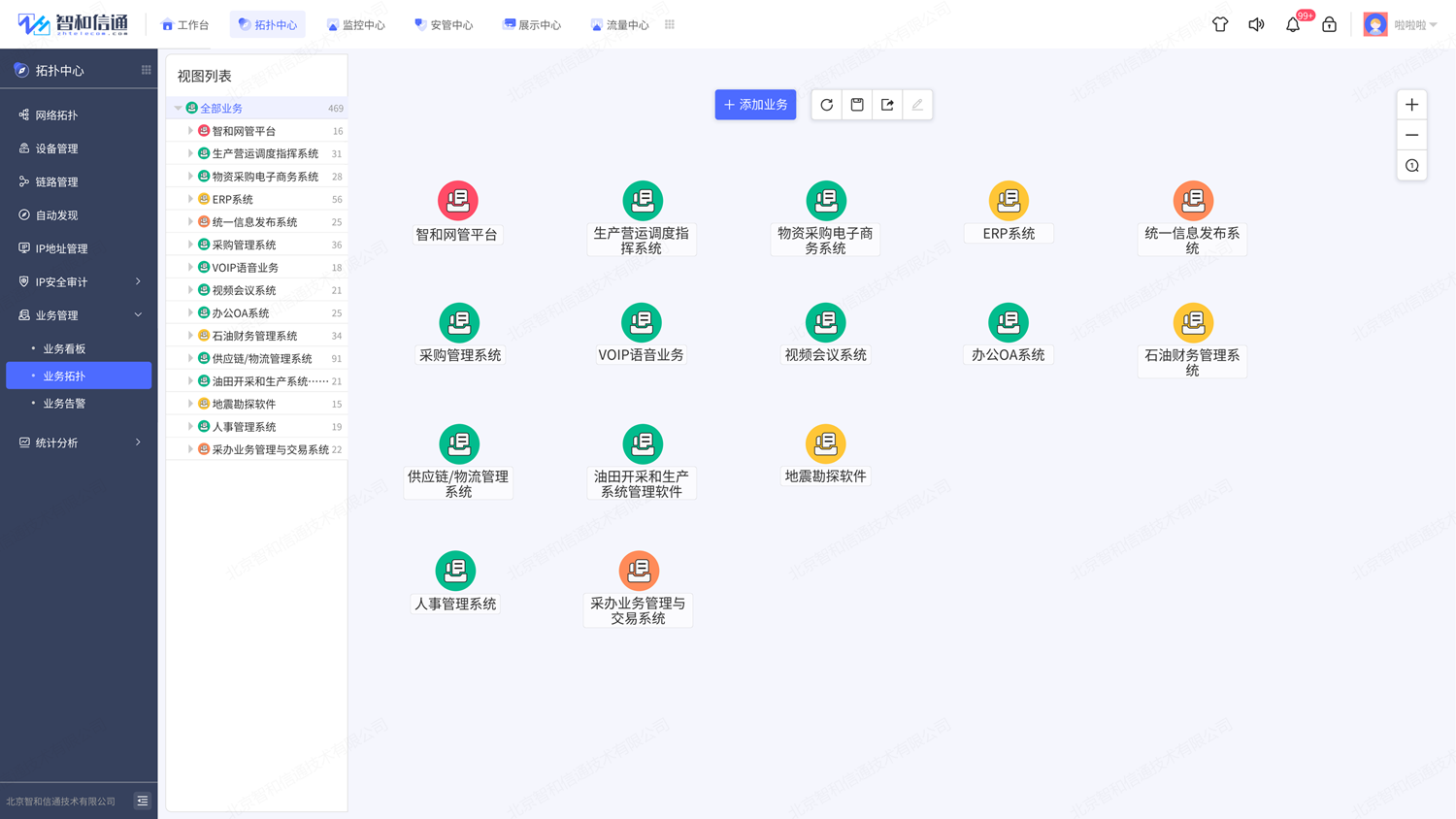Select 石油财务管理系统 row in view list
The height and width of the screenshot is (819, 1456).
[257, 336]
